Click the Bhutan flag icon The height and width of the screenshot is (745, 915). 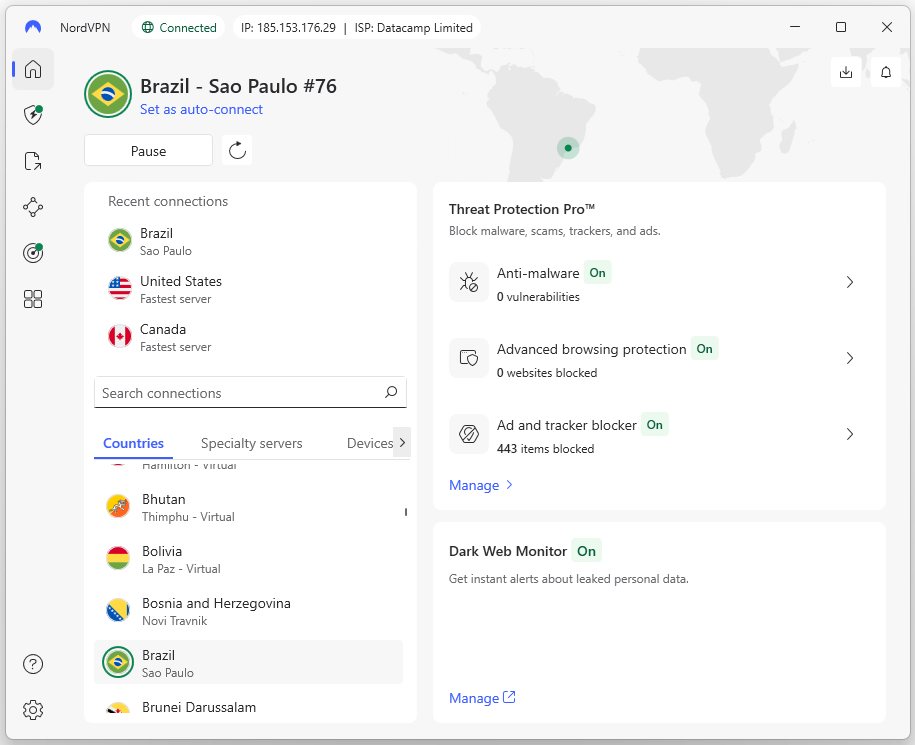(118, 506)
